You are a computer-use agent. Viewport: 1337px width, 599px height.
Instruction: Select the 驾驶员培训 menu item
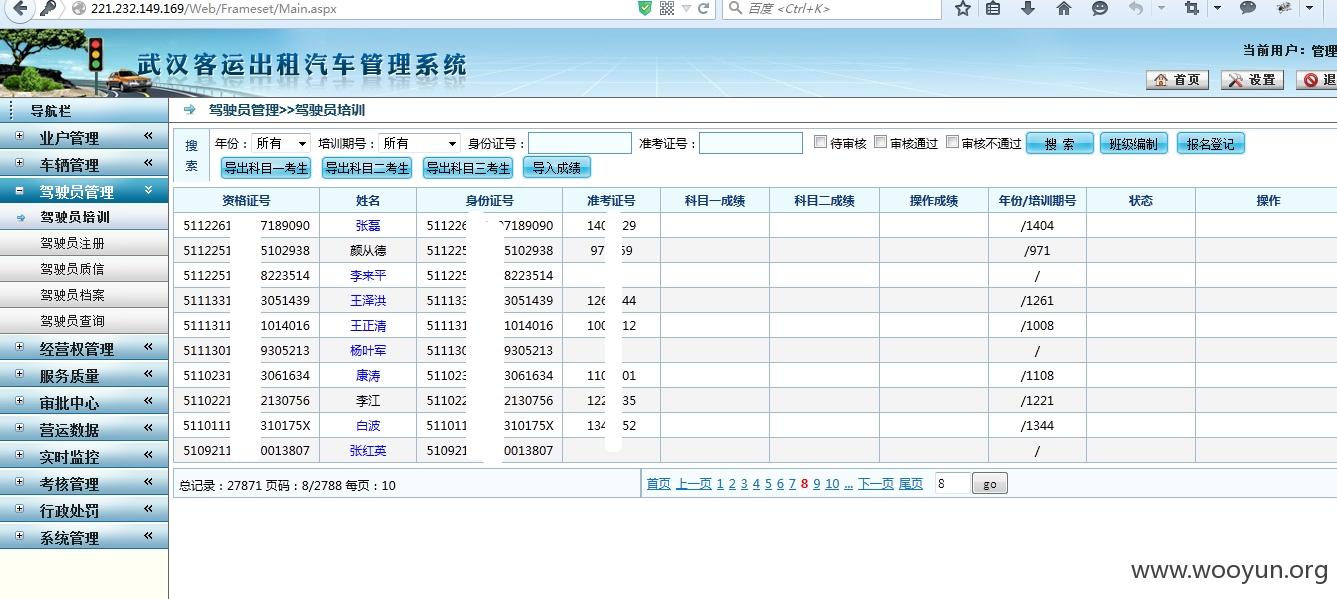click(75, 217)
